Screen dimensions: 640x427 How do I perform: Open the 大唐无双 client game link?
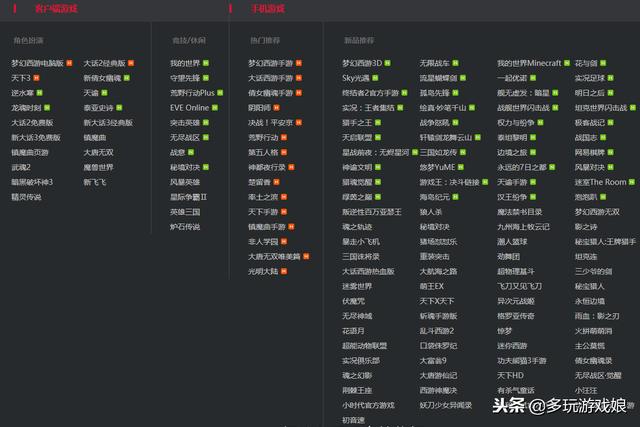click(98, 152)
